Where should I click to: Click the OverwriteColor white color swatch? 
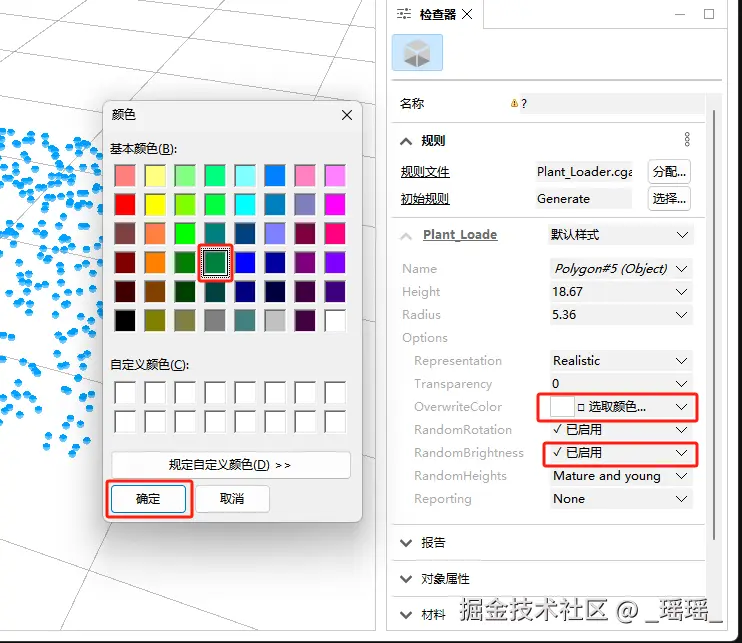(562, 407)
